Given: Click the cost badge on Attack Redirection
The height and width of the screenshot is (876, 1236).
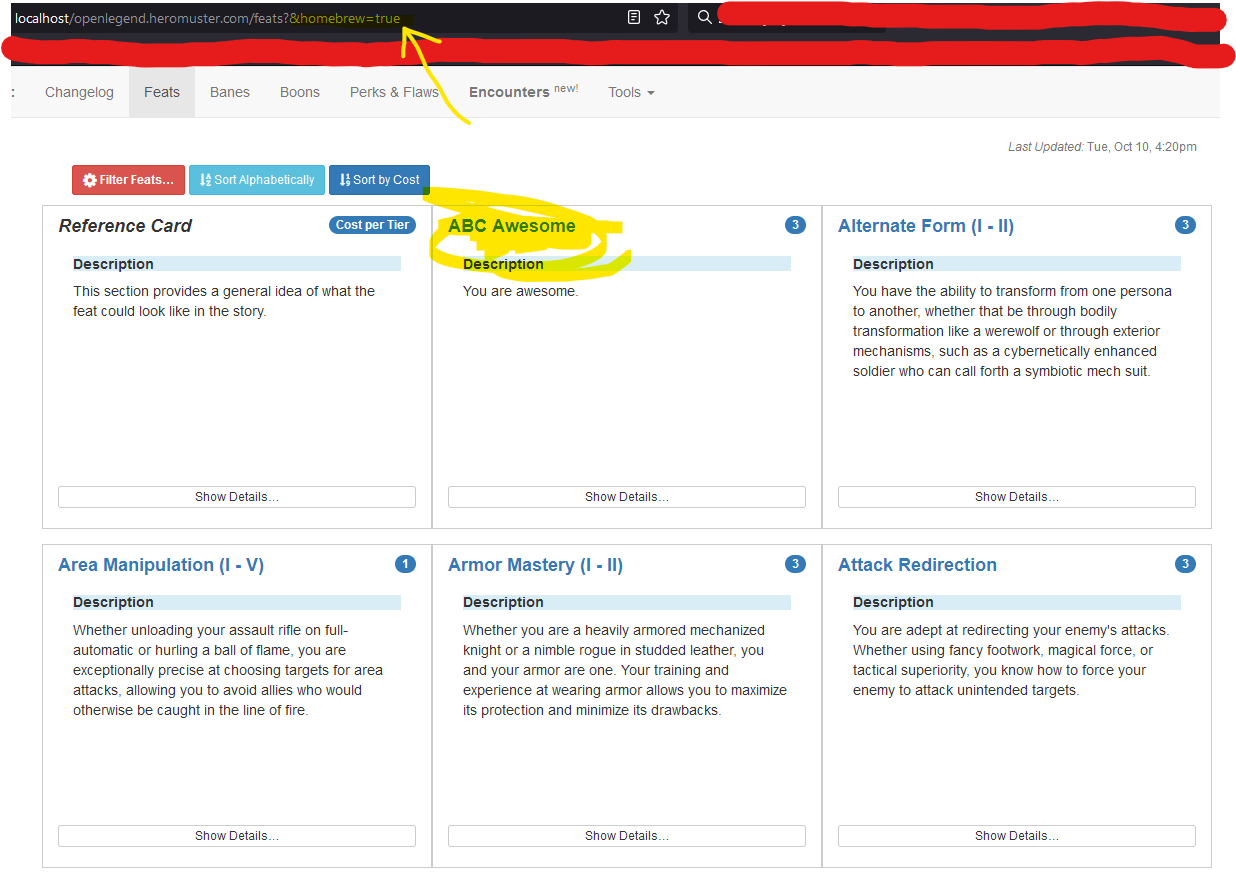Looking at the screenshot, I should (1185, 564).
